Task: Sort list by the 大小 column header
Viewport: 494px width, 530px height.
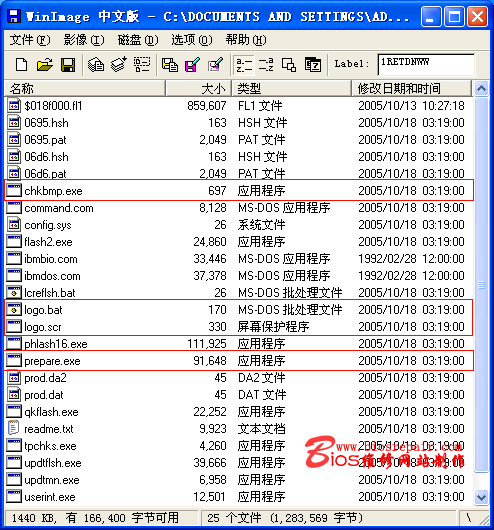Action: pyautogui.click(x=198, y=89)
